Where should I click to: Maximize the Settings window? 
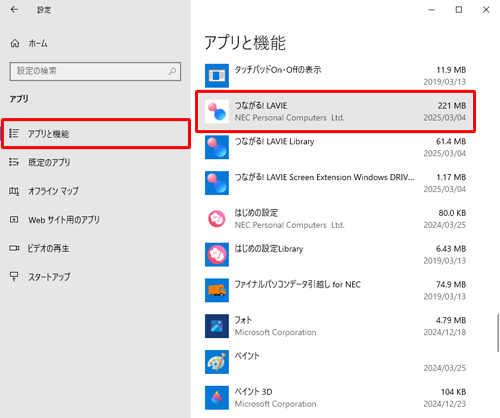[459, 10]
